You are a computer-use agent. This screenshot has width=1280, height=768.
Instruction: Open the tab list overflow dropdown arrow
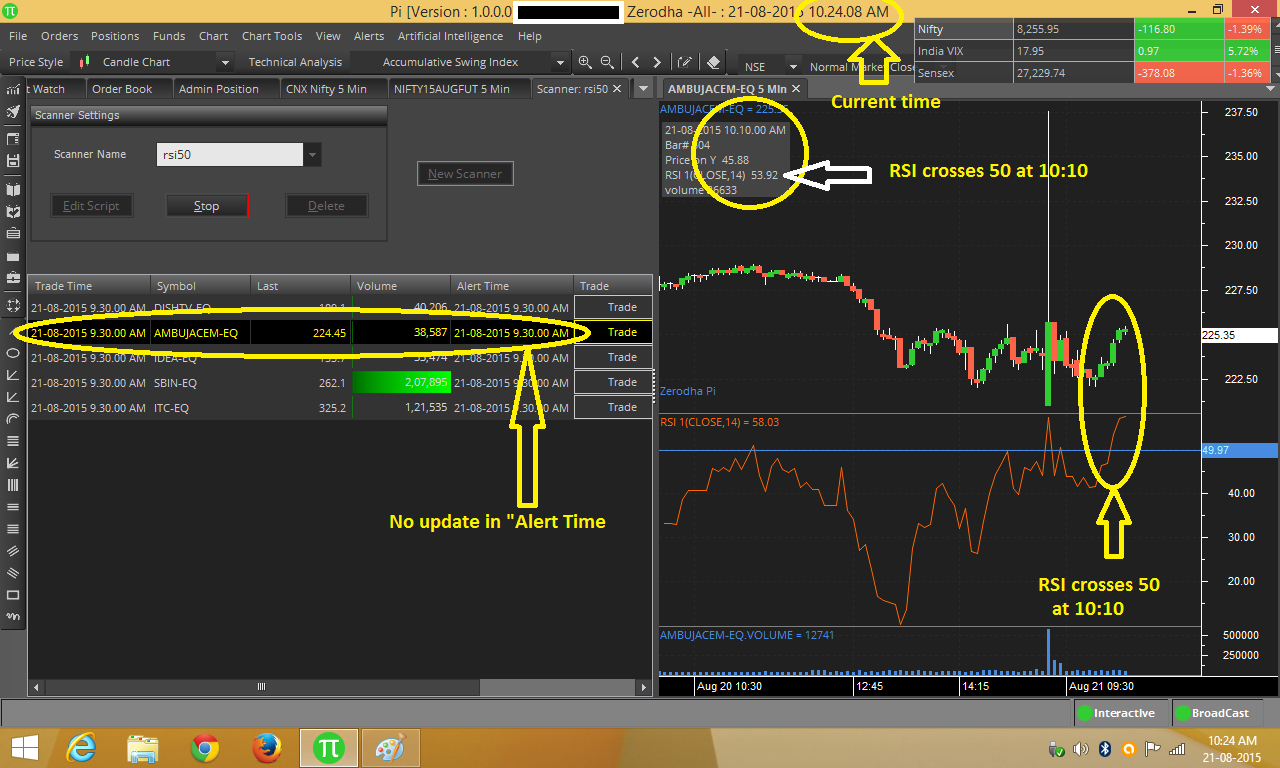(x=643, y=89)
